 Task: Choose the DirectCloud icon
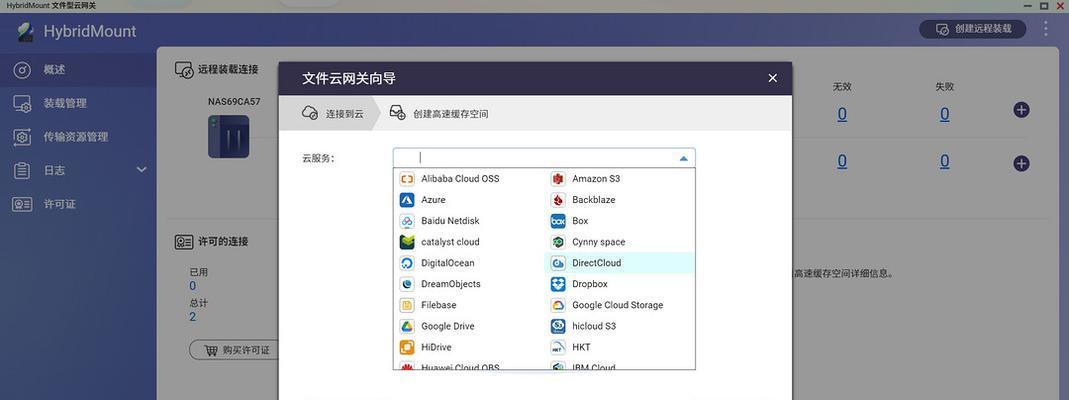[x=558, y=263]
